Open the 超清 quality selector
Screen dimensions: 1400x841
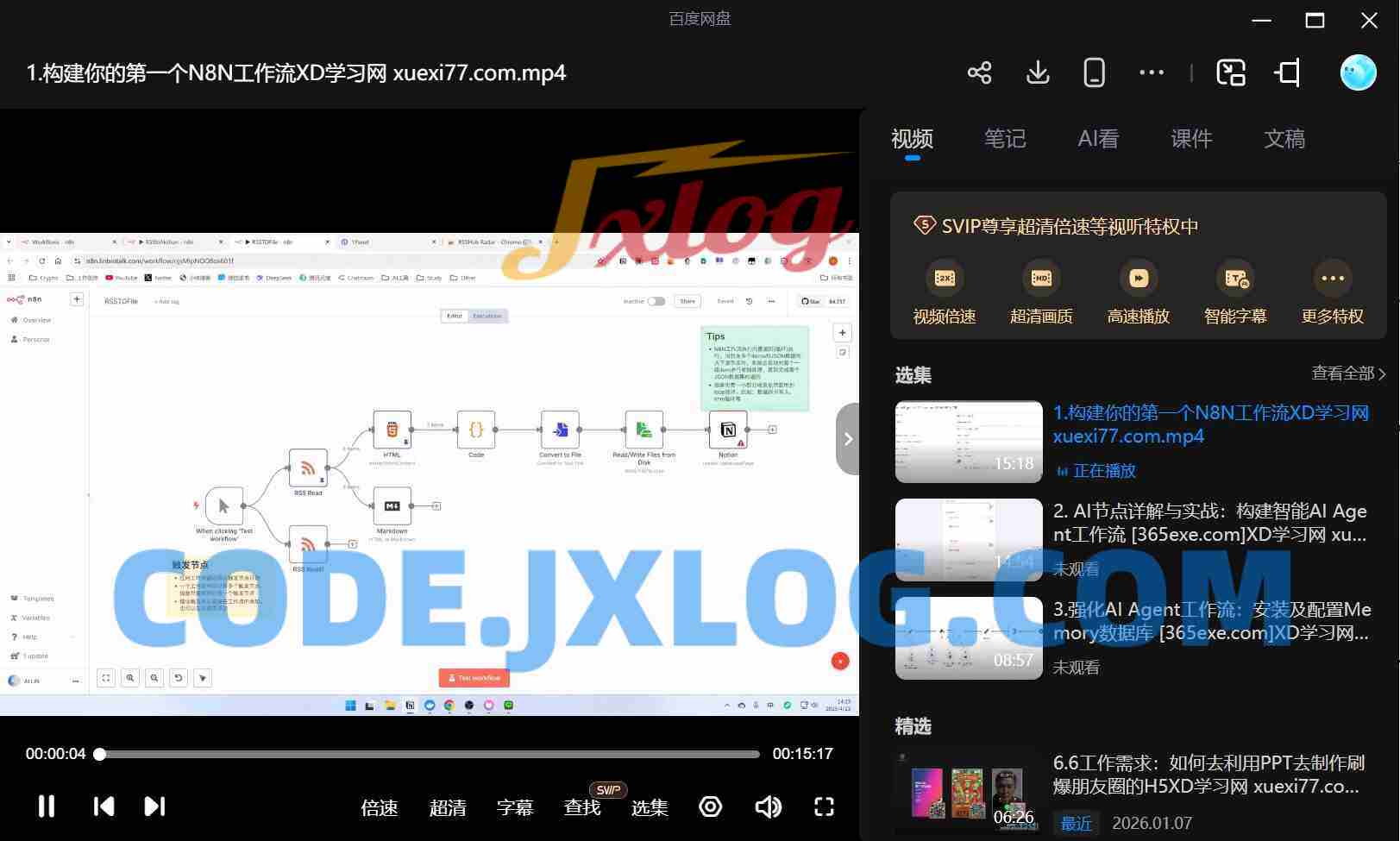448,807
